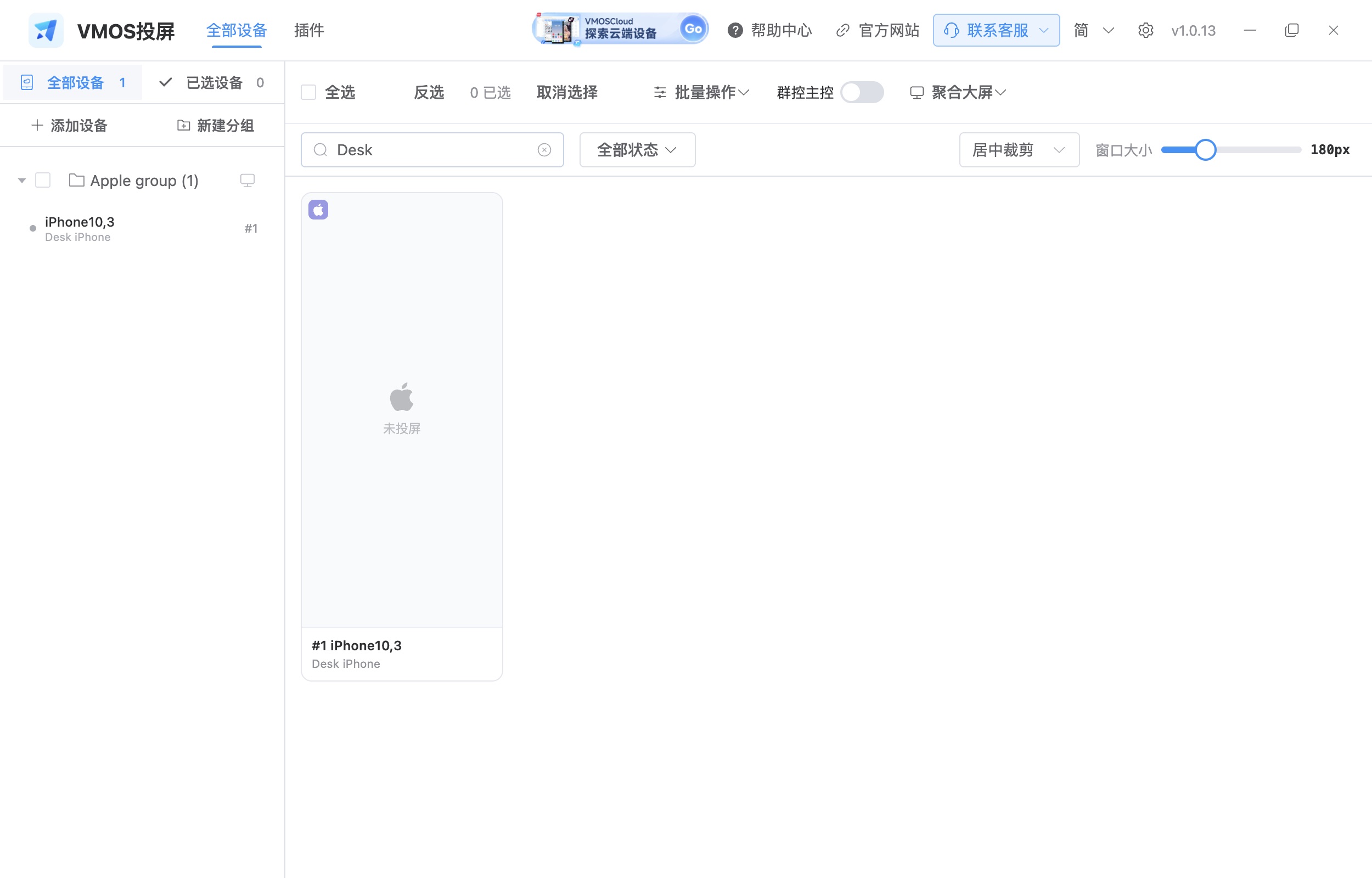The width and height of the screenshot is (1372, 878).
Task: Click the status dot next to iPhone10,3
Action: (x=33, y=228)
